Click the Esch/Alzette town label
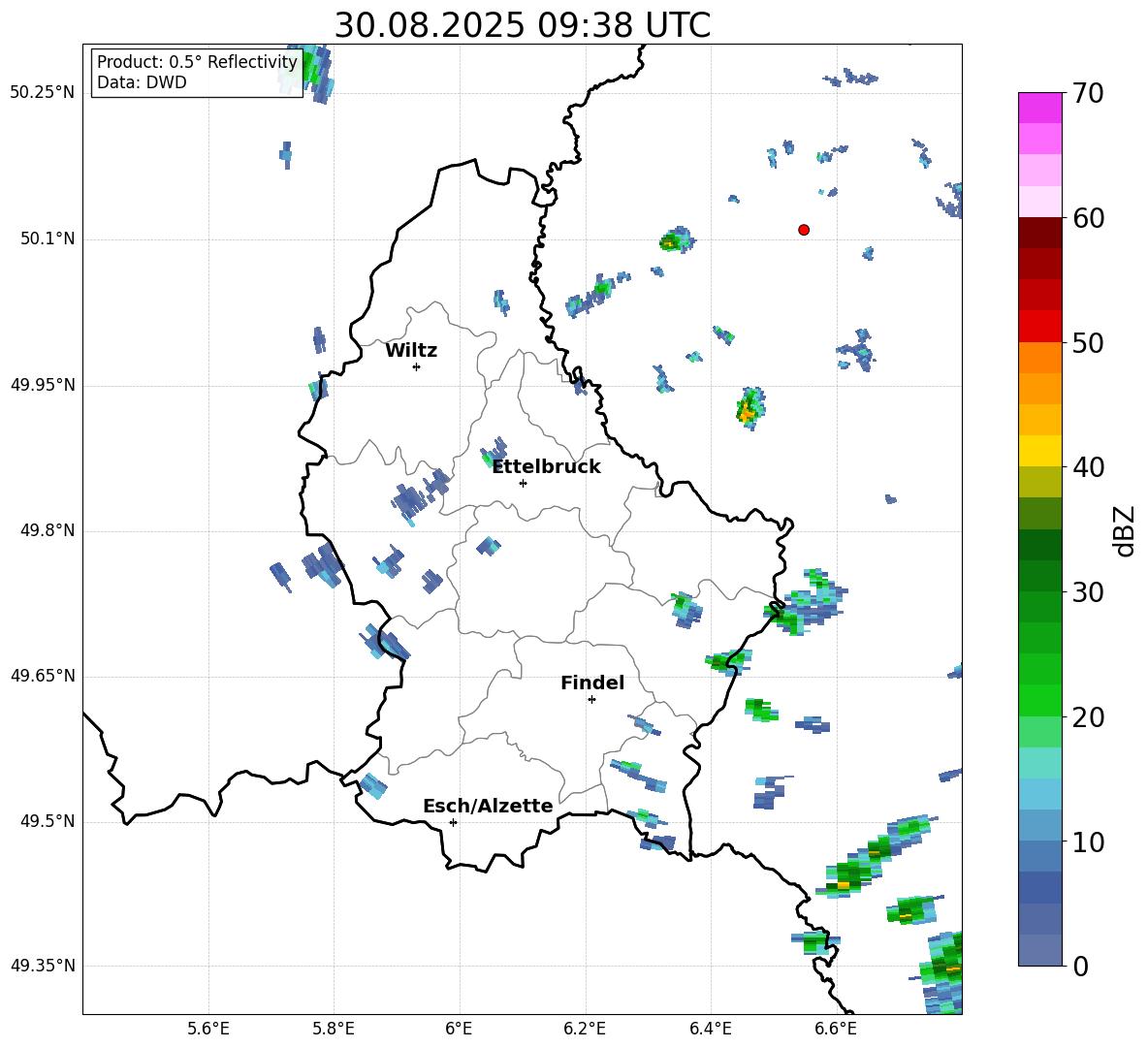This screenshot has height=1048, width=1148. tap(488, 807)
